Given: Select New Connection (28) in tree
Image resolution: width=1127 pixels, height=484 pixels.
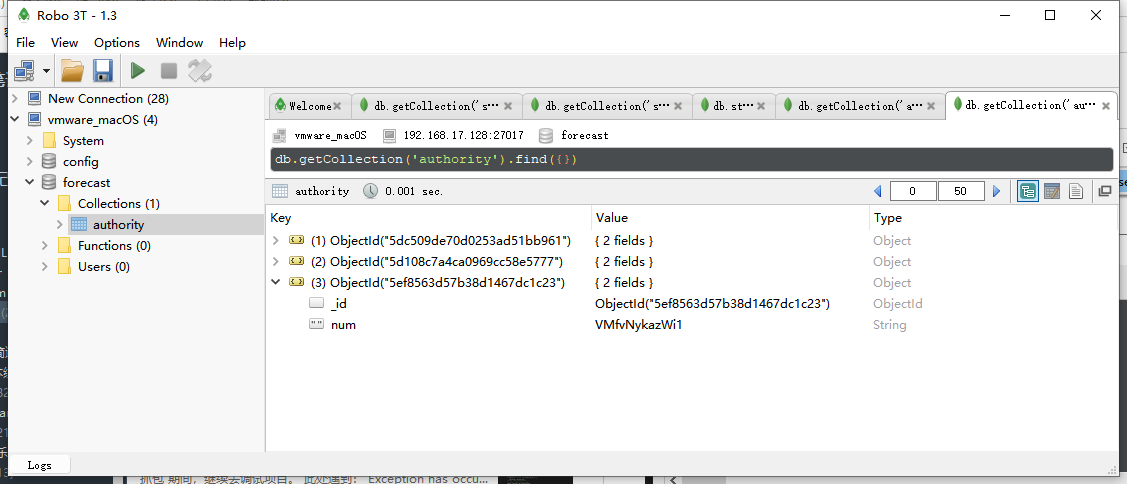Looking at the screenshot, I should point(108,99).
